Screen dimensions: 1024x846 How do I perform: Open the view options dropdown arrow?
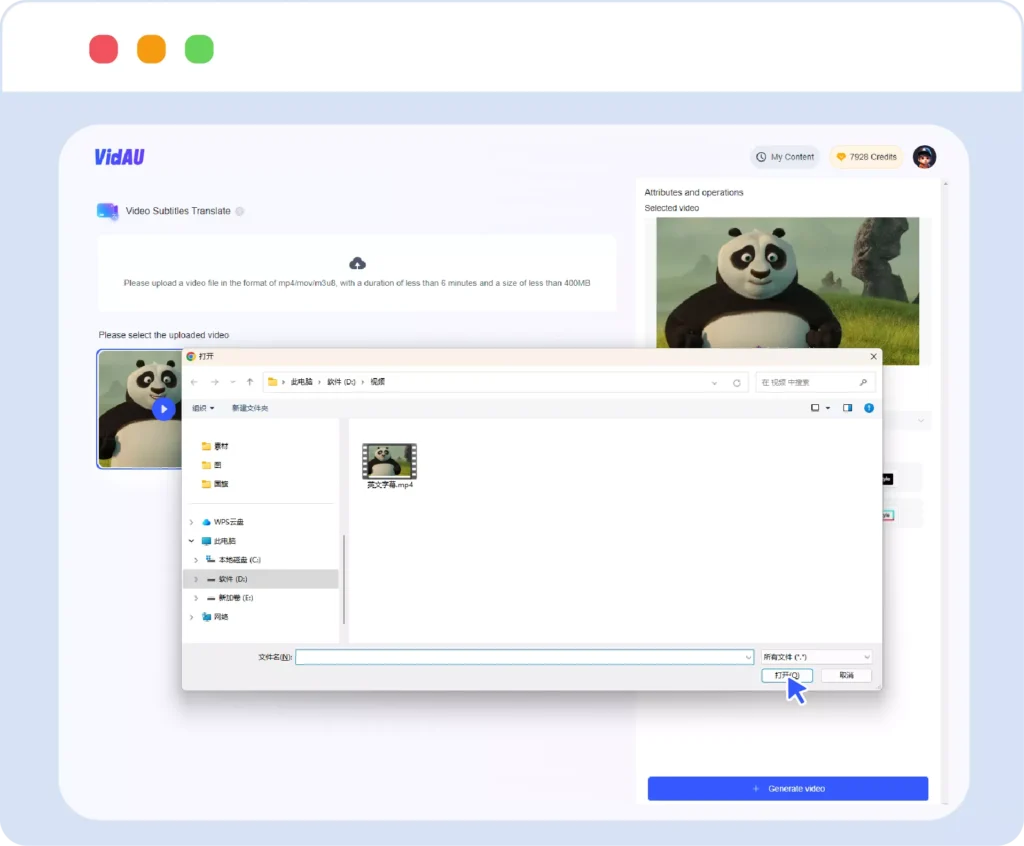[828, 408]
